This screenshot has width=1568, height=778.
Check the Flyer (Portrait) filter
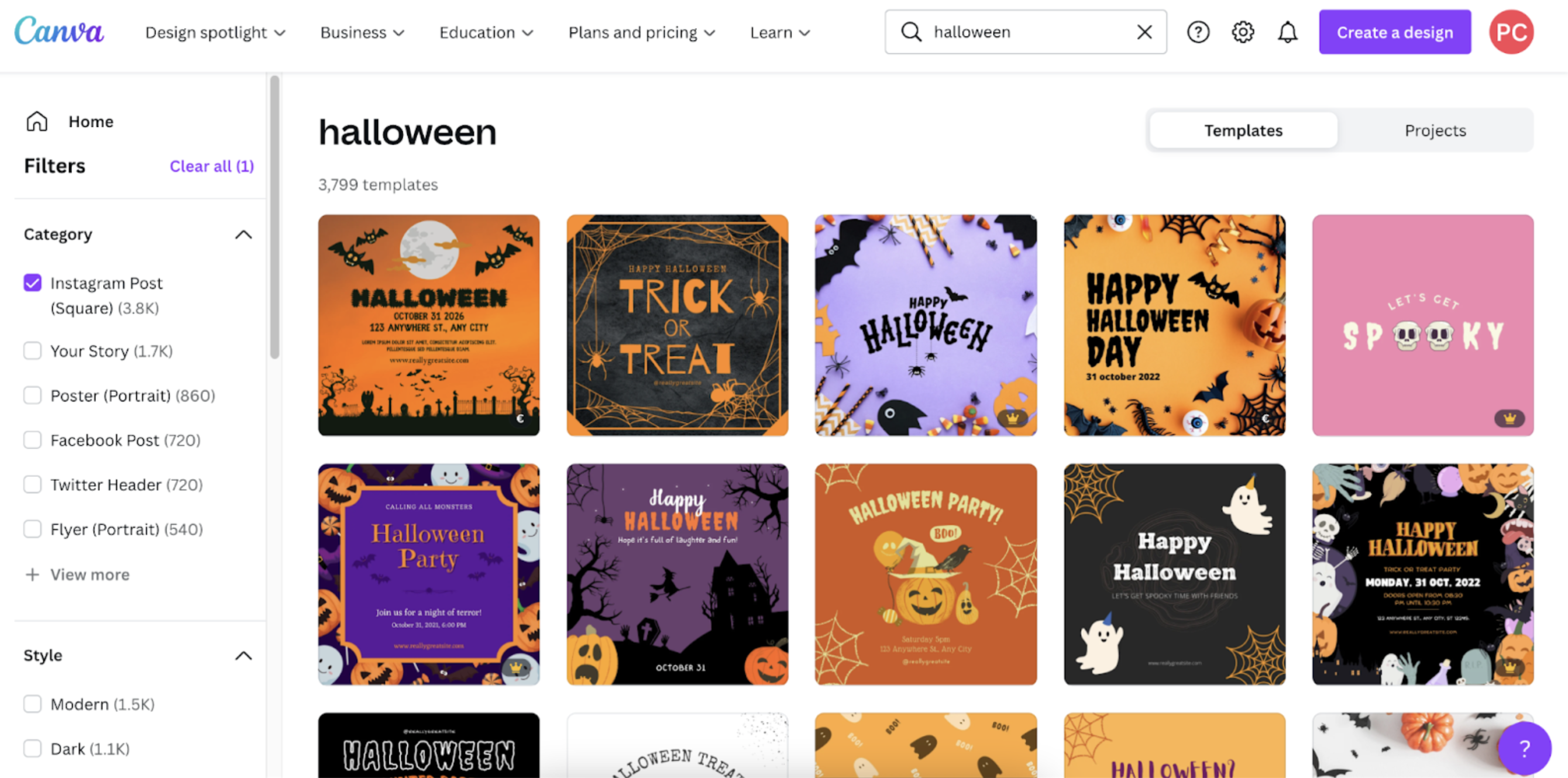[x=33, y=528]
